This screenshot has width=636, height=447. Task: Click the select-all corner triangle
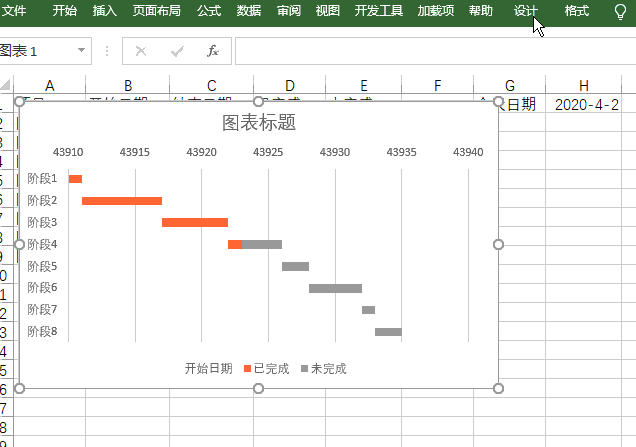pos(7,85)
